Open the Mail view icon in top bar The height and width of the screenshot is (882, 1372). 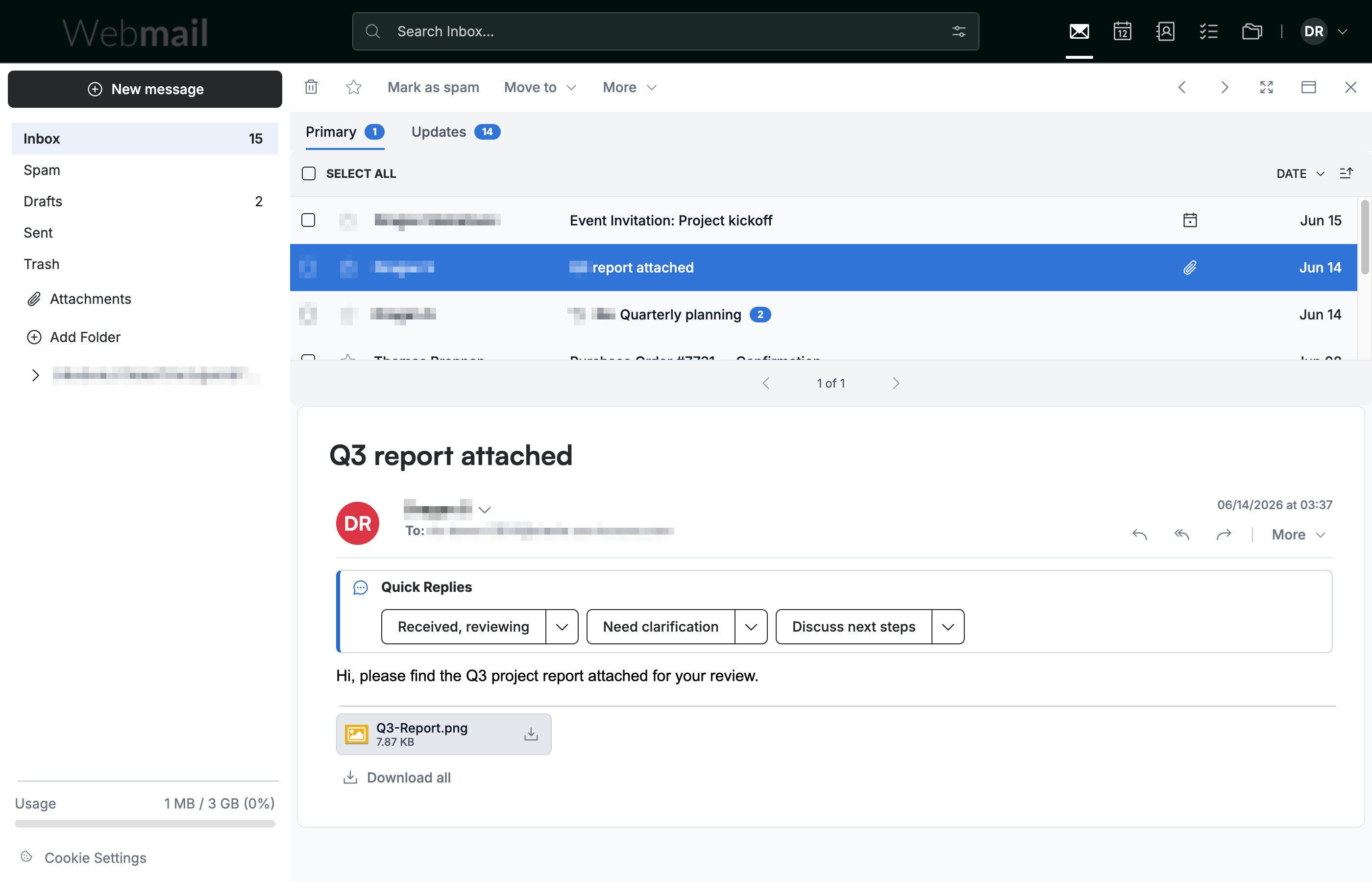pyautogui.click(x=1079, y=31)
